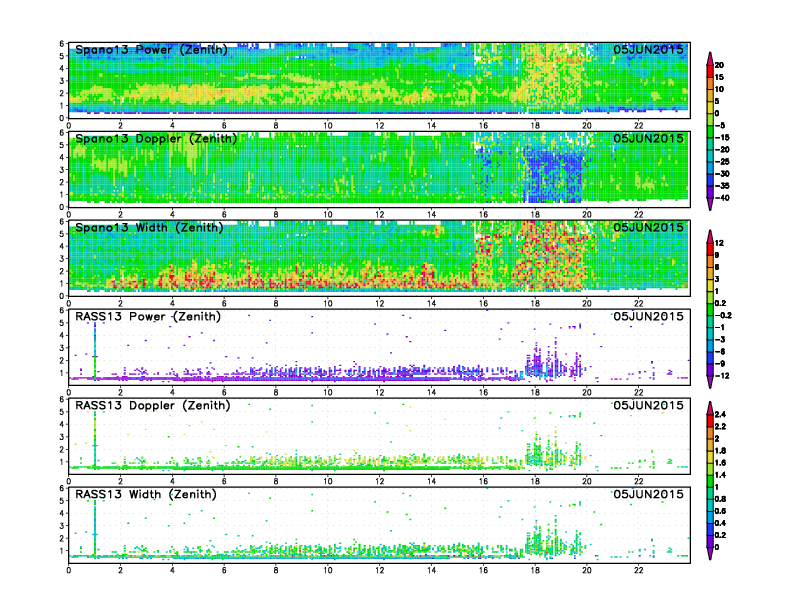
Task: Click the pink top arrow of the bottom colorbar
Action: pyautogui.click(x=710, y=408)
